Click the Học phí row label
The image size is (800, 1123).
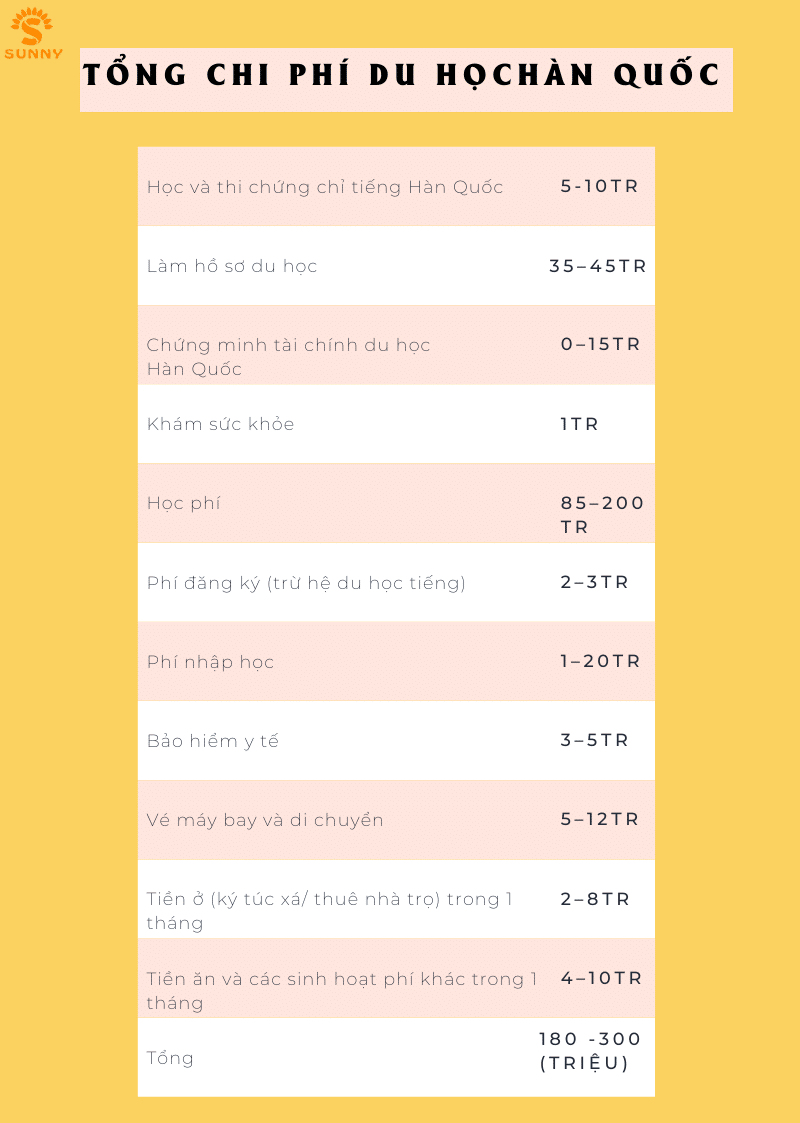(183, 503)
